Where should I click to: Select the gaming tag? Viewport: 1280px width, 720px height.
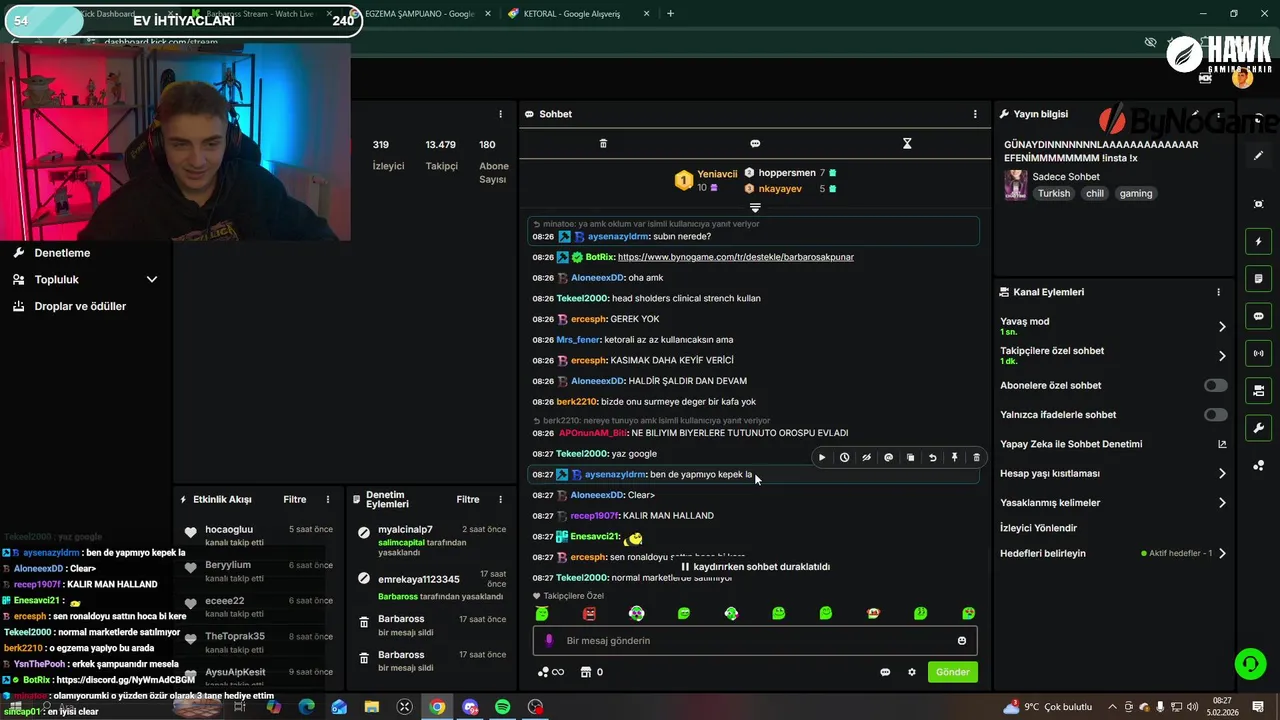click(x=1136, y=194)
